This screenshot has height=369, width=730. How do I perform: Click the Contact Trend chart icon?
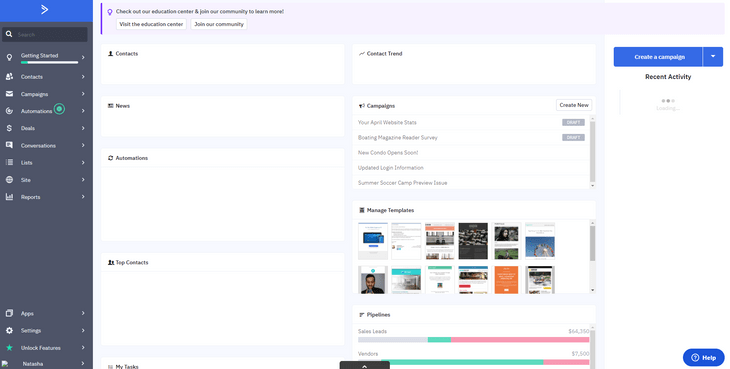pos(362,54)
